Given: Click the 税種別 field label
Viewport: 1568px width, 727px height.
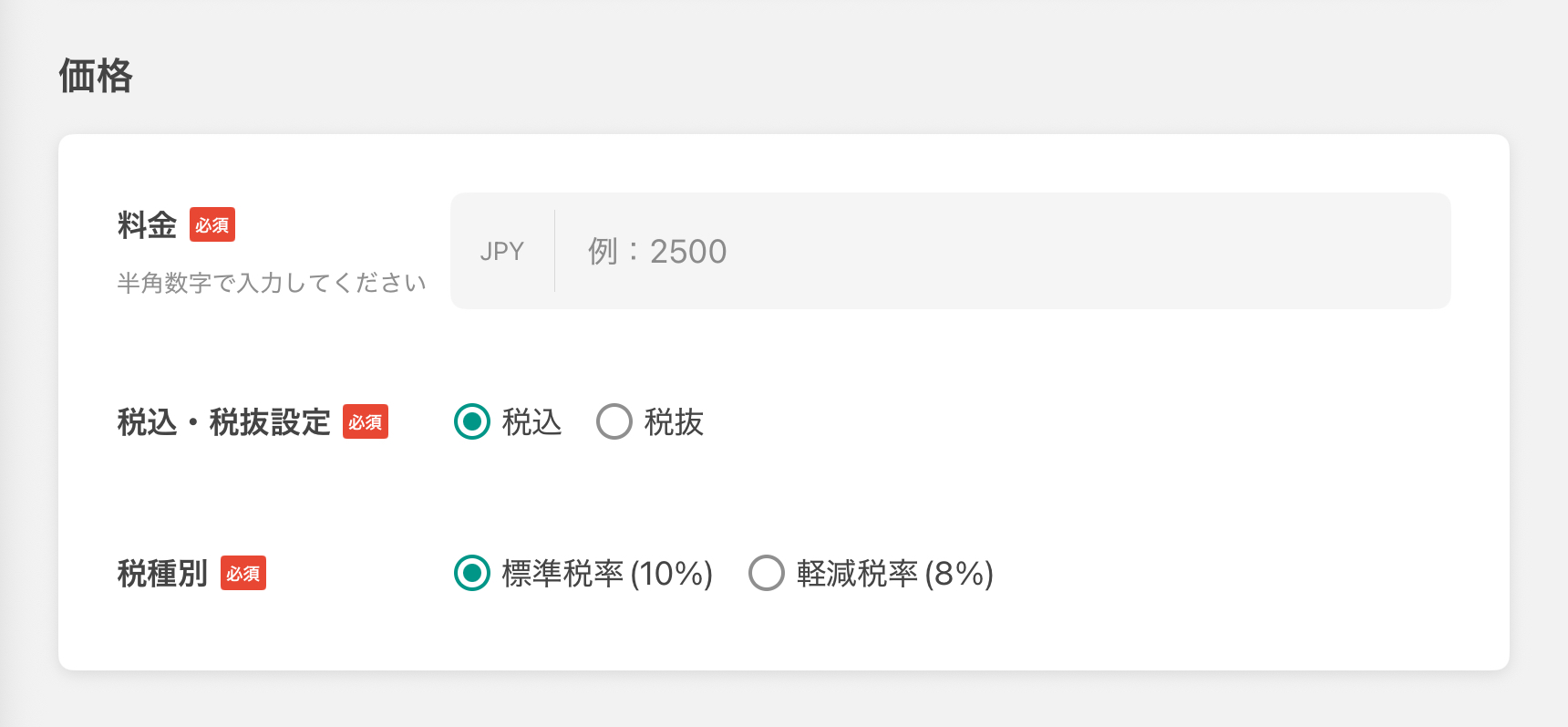Looking at the screenshot, I should (162, 574).
